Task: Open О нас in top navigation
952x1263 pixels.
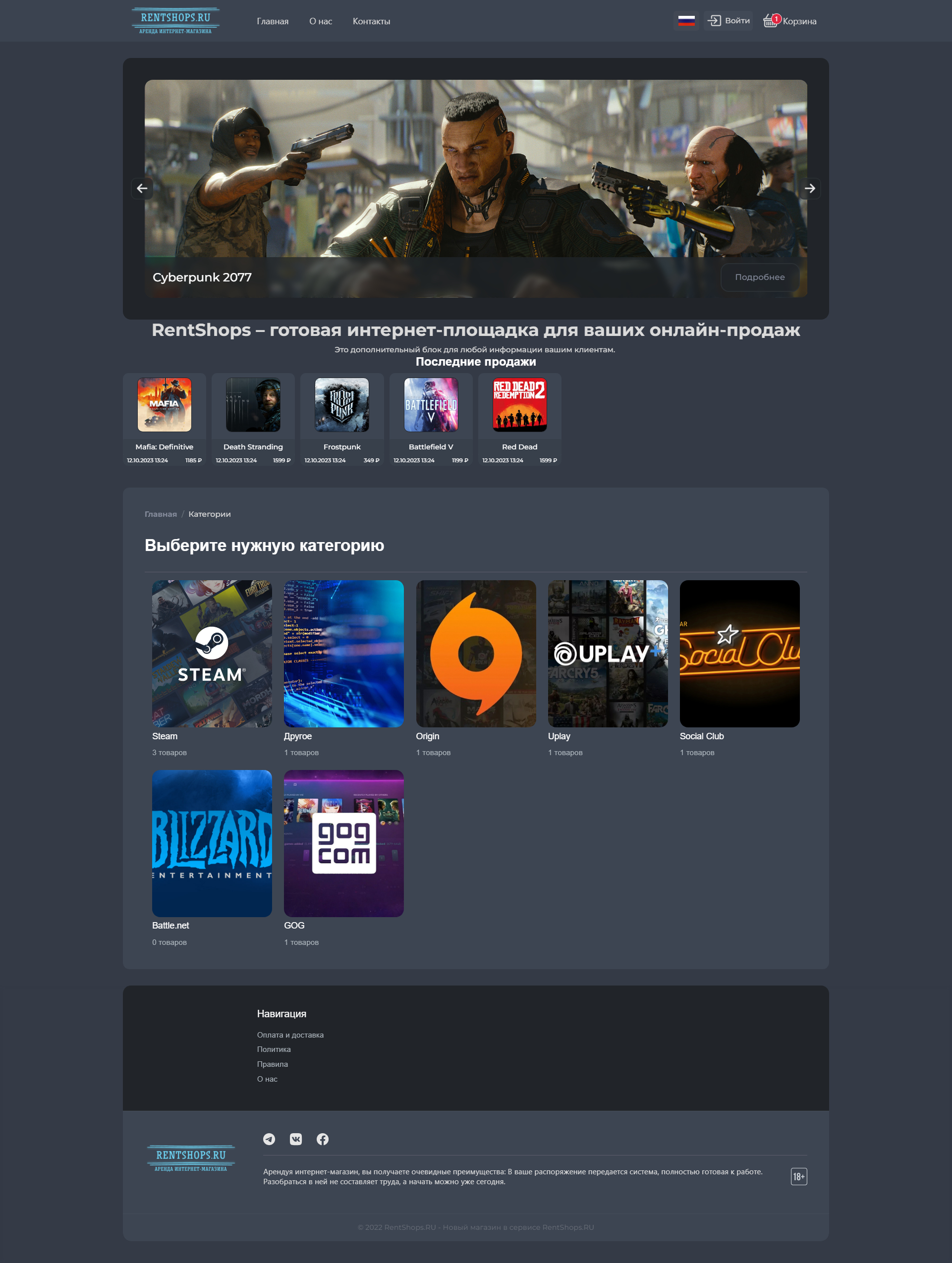Action: point(320,21)
